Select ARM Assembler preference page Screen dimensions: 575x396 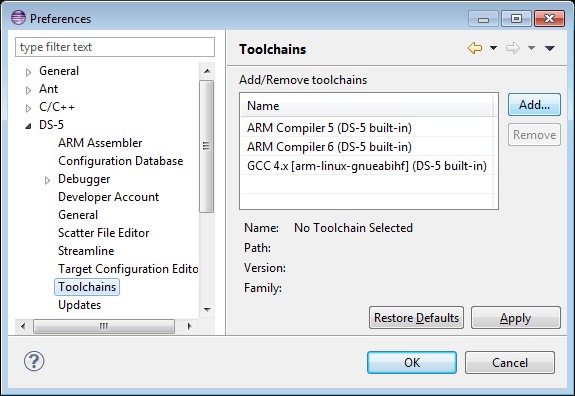tap(100, 143)
